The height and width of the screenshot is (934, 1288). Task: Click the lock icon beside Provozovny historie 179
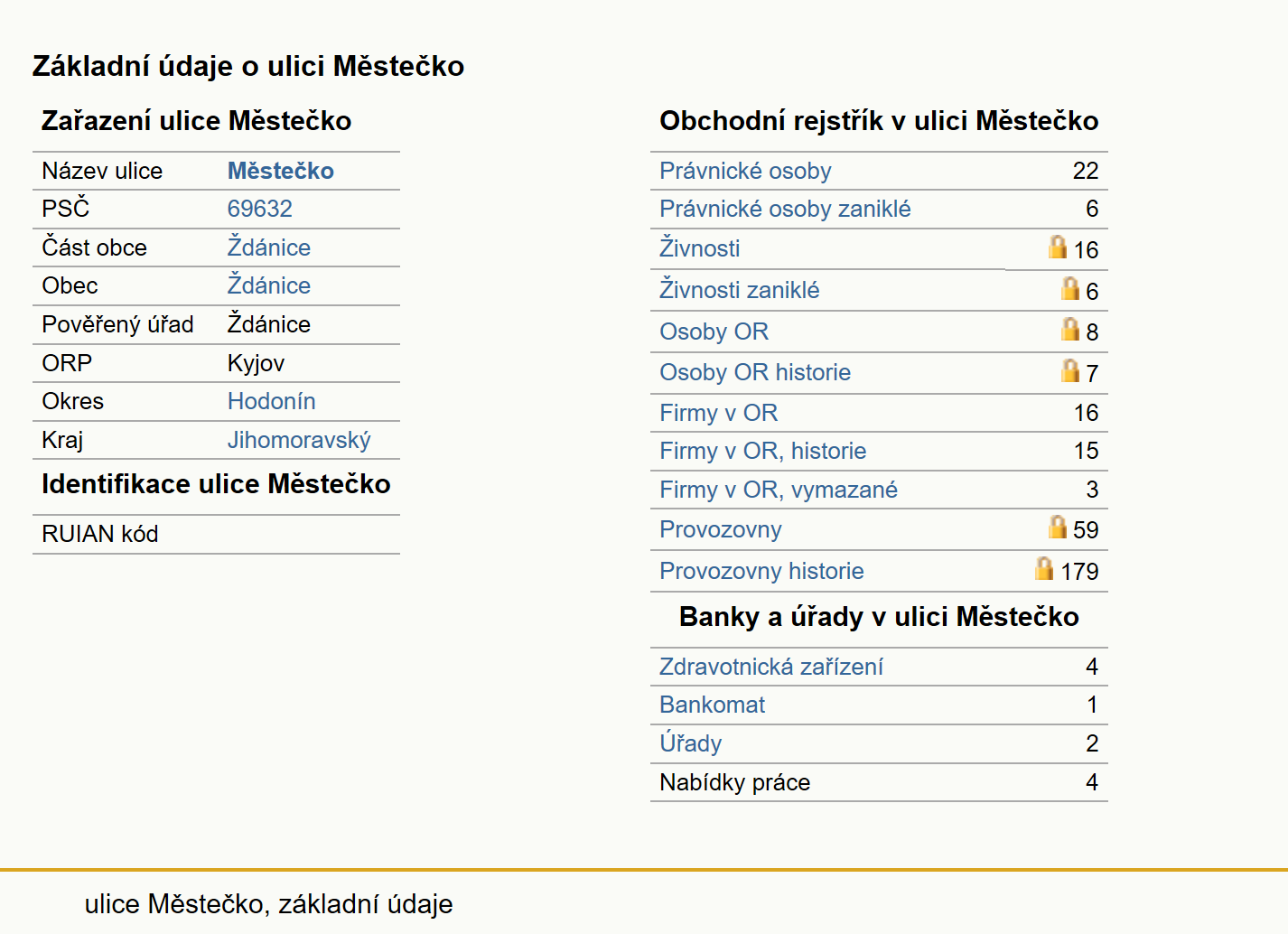1044,568
